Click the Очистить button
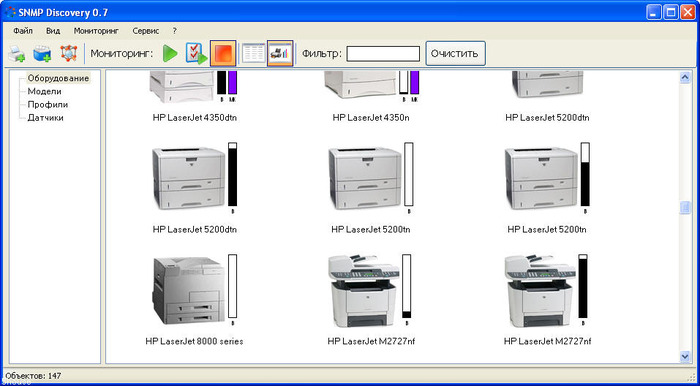Image resolution: width=700 pixels, height=386 pixels. (455, 54)
